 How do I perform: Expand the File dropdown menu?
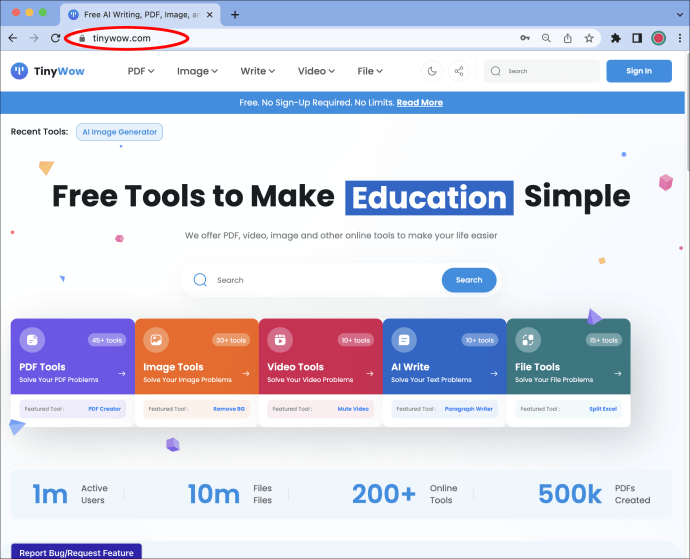coord(370,71)
